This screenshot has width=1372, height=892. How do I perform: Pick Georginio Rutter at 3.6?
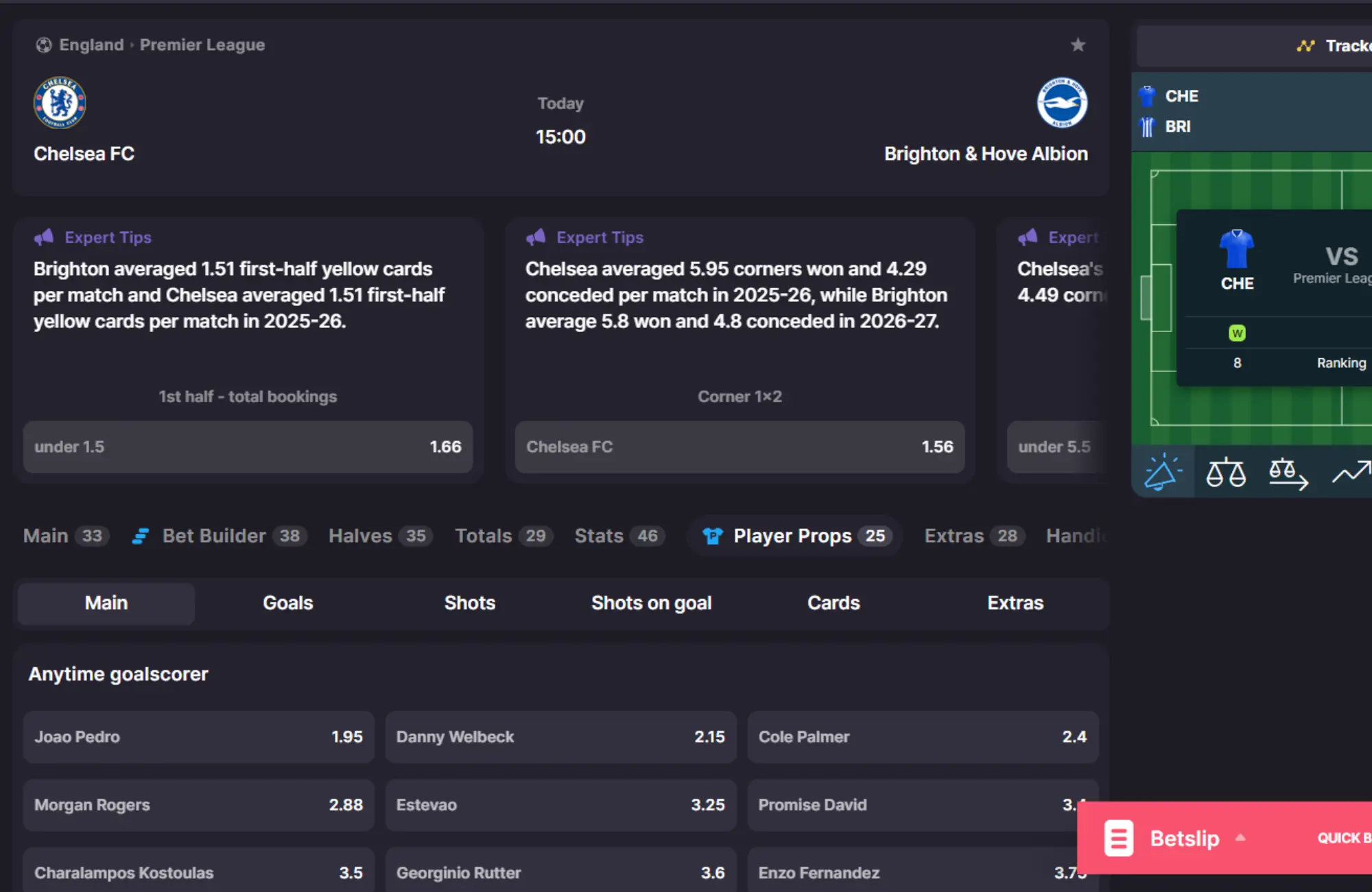pos(560,871)
